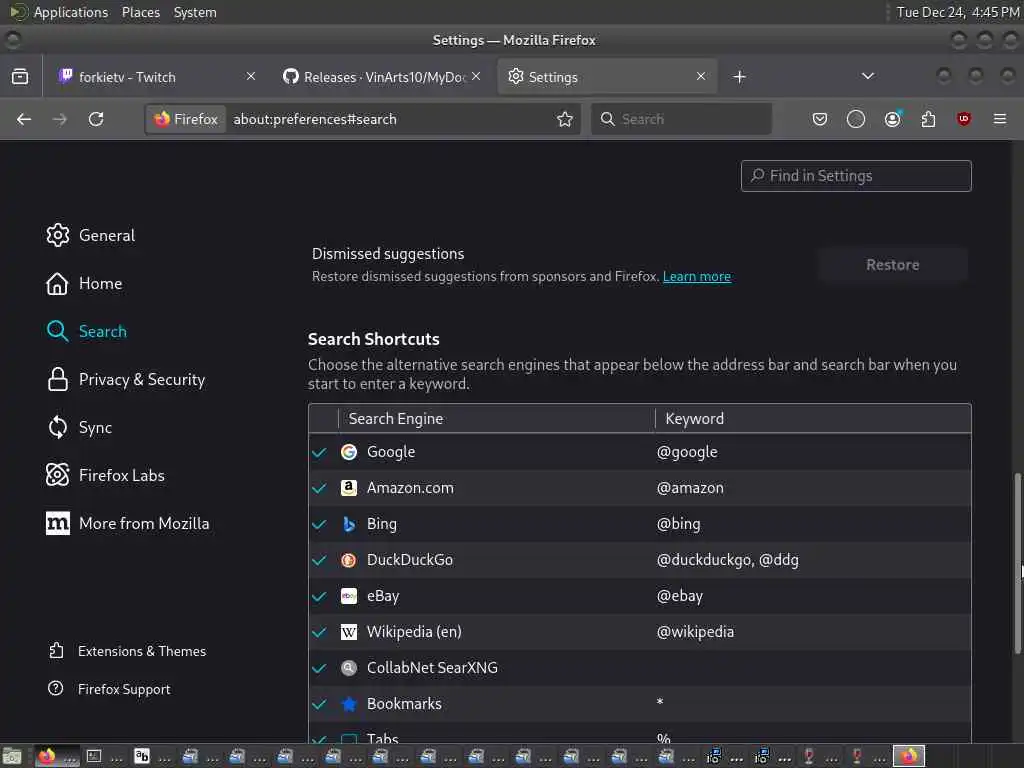This screenshot has width=1024, height=768.
Task: Open the Extensions puzzle-piece icon
Action: (x=928, y=119)
